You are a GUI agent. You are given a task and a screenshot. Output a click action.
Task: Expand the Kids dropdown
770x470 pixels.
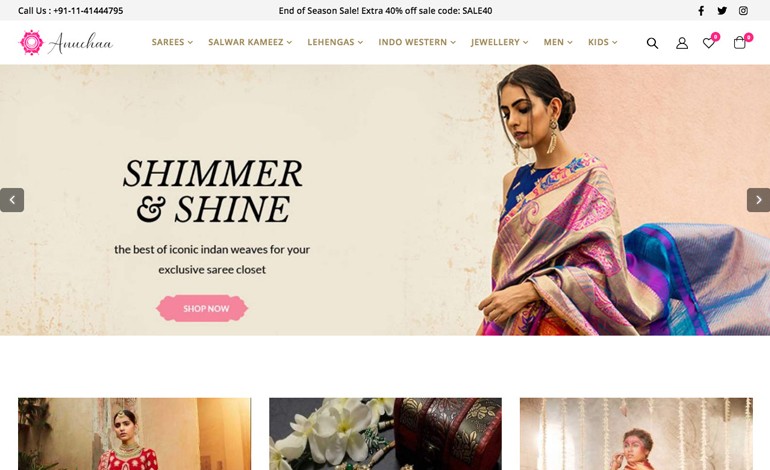click(603, 42)
